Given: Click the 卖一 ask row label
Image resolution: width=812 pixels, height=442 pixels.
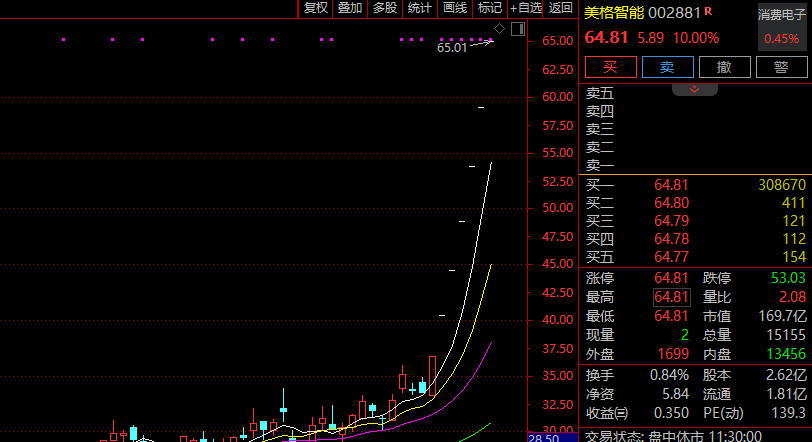Looking at the screenshot, I should (600, 166).
